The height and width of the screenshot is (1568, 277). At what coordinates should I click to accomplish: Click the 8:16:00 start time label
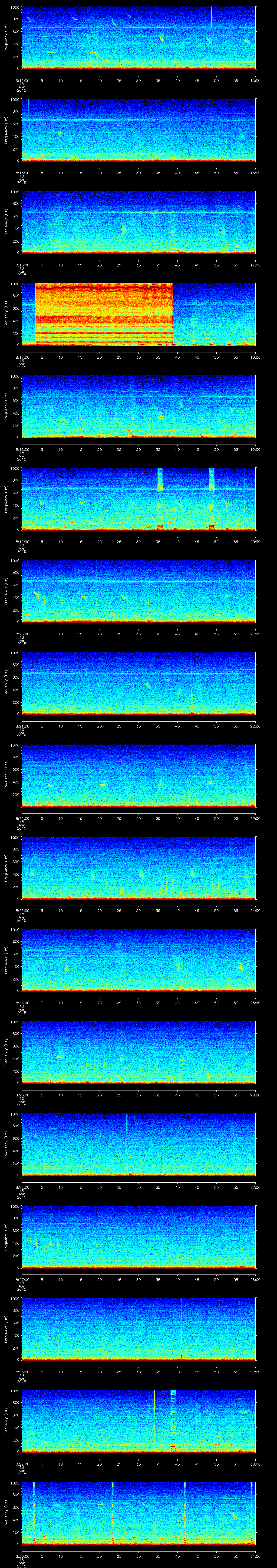click(x=22, y=265)
